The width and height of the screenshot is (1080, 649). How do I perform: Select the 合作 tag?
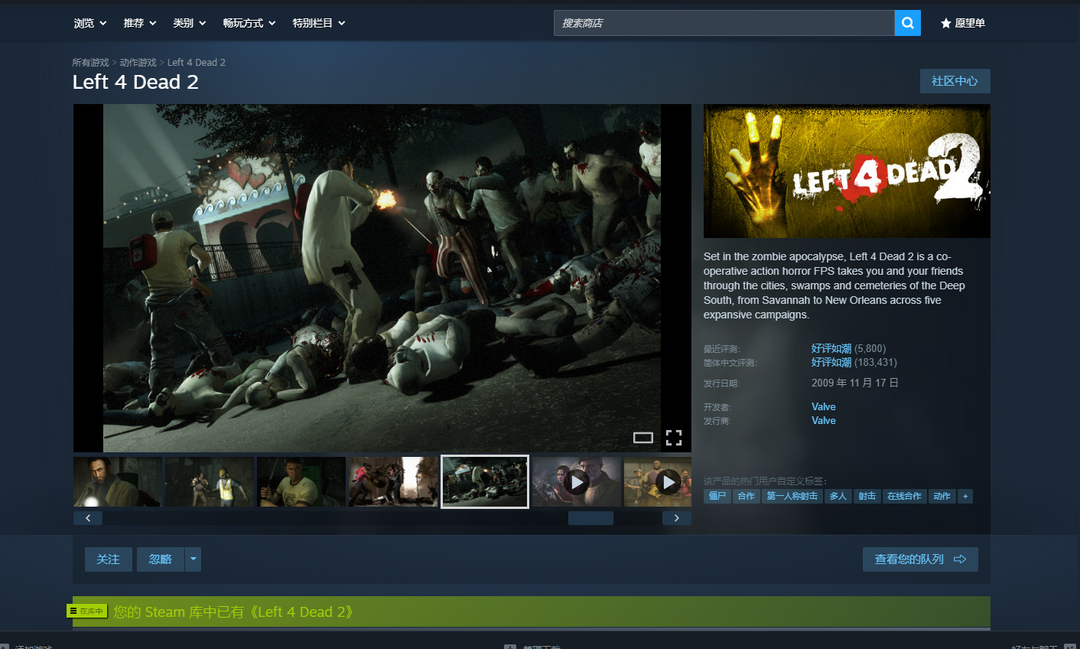[746, 496]
